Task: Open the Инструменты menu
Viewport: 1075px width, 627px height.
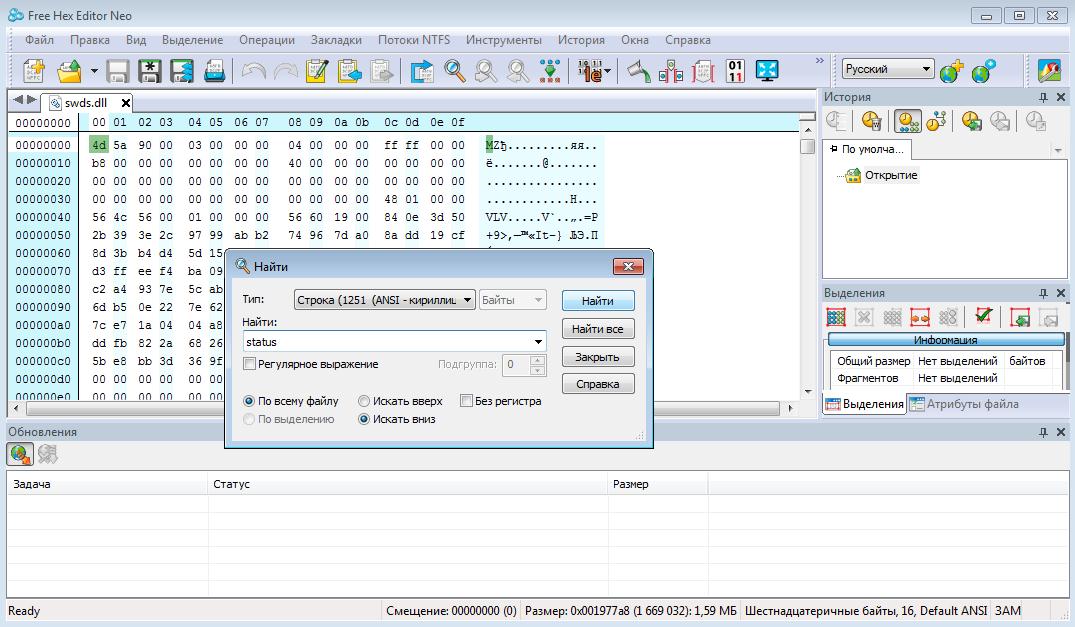Action: point(504,40)
